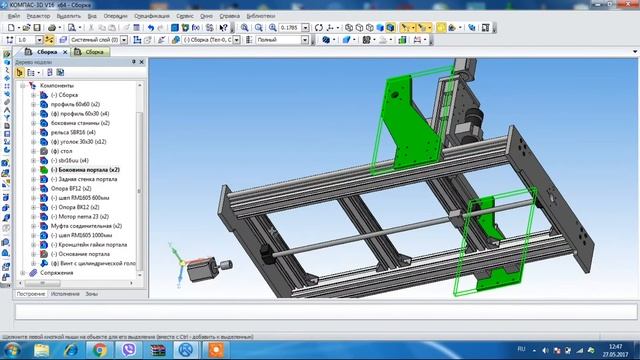Select Муфта соединительная (x2) component
640x360 pixels.
86,226
